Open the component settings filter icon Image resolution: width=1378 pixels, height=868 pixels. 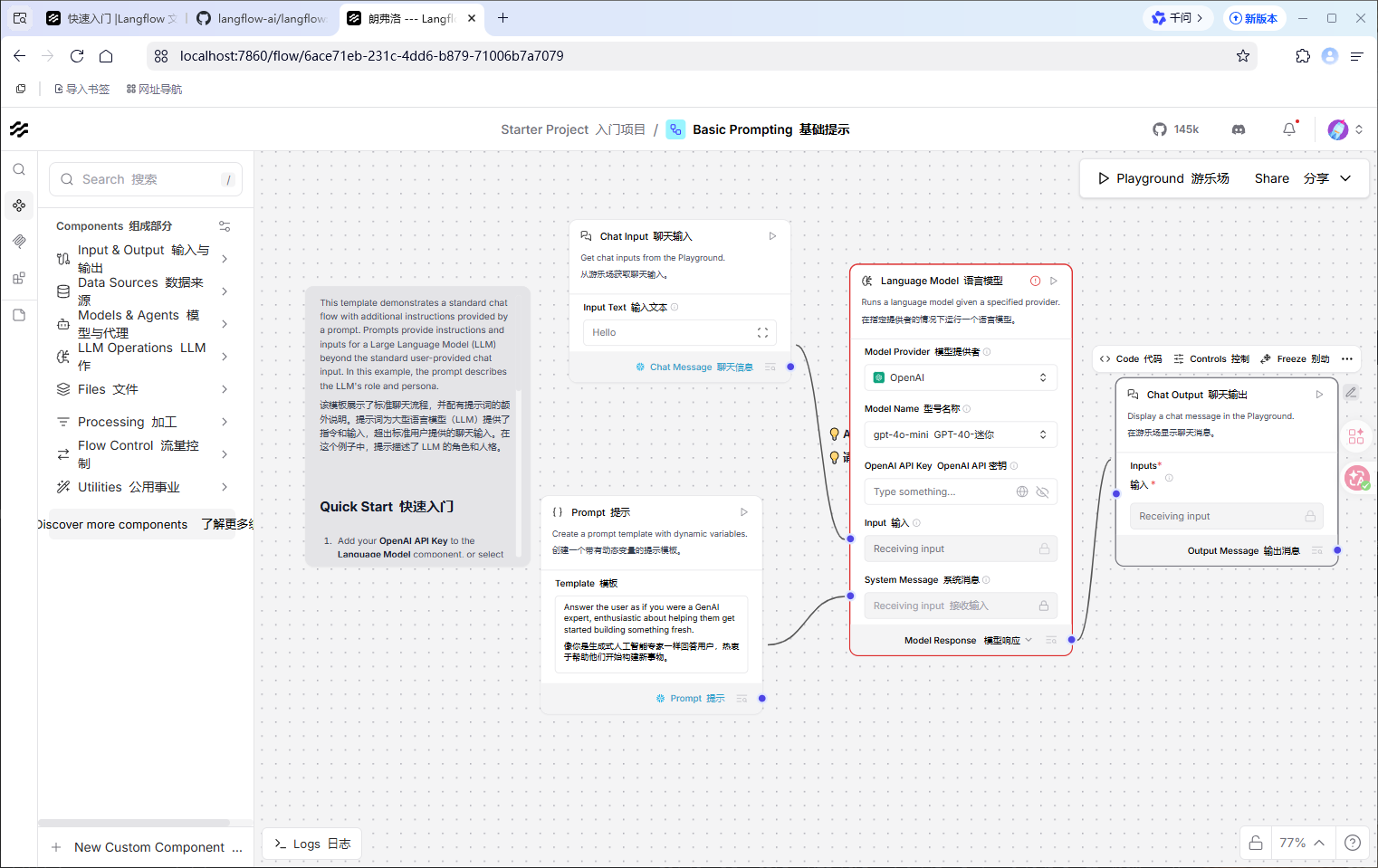pyautogui.click(x=225, y=226)
